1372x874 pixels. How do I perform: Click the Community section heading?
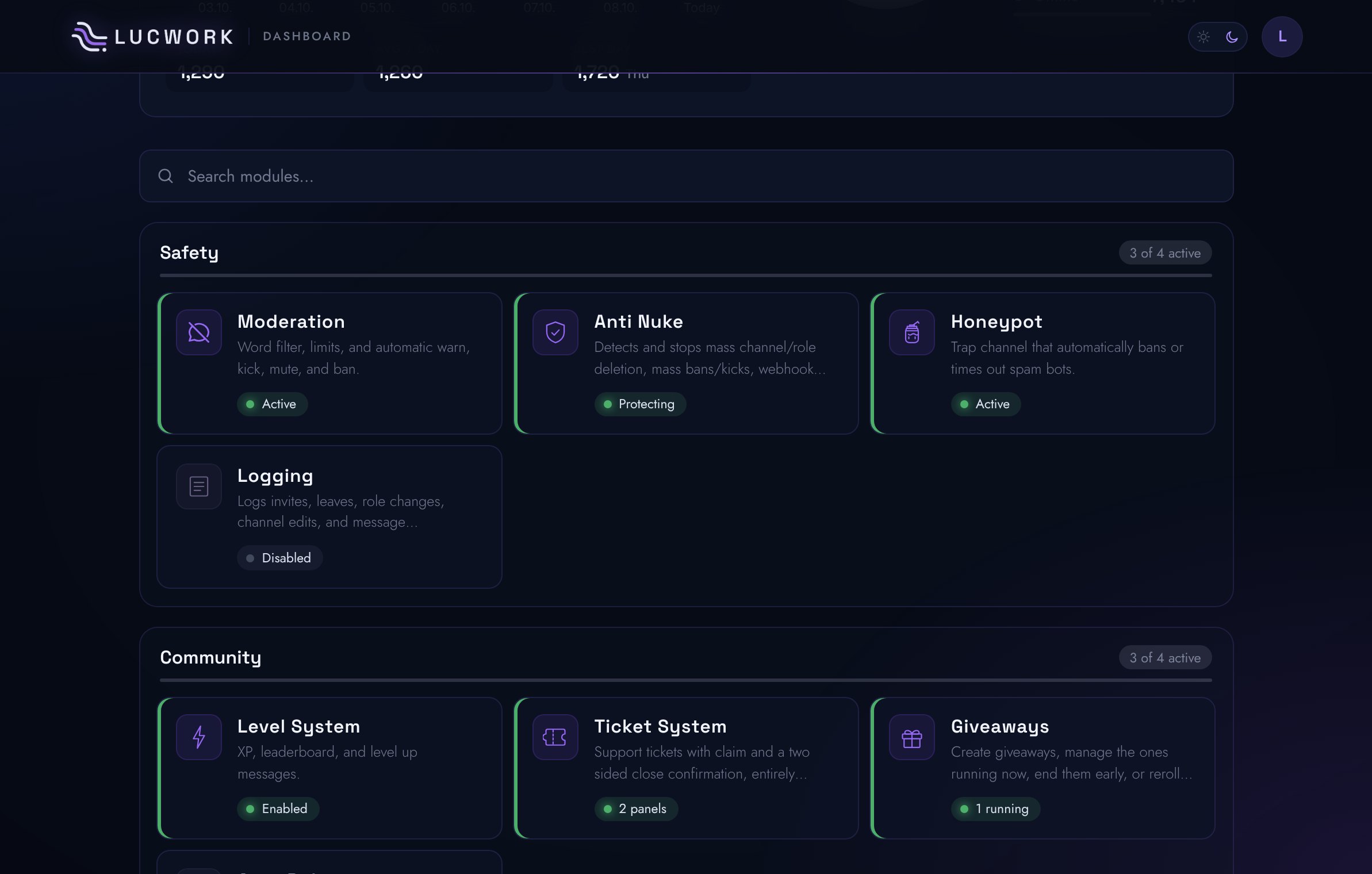[x=210, y=658]
